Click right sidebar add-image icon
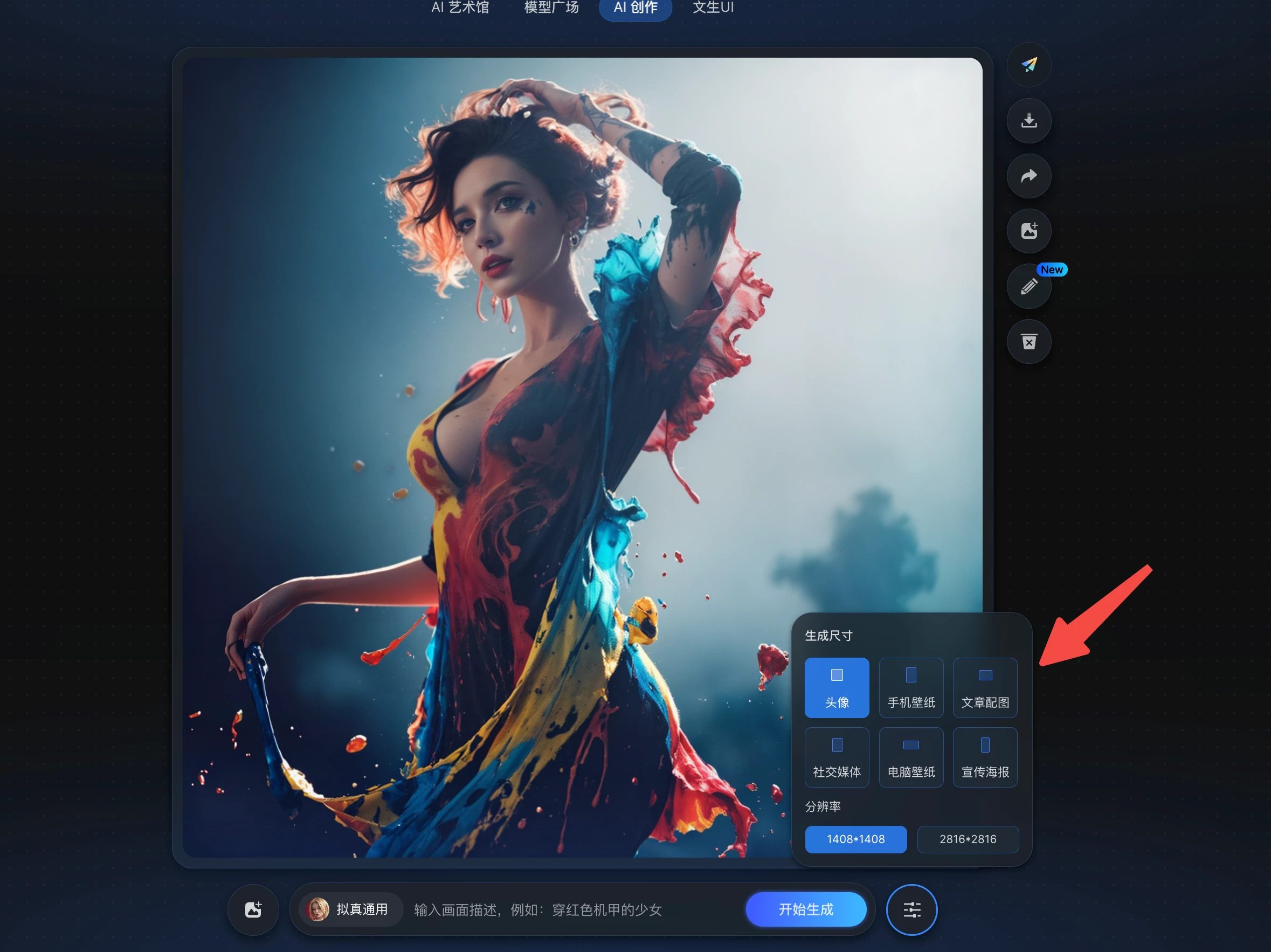Screen dimensions: 1271x952 click(1028, 231)
